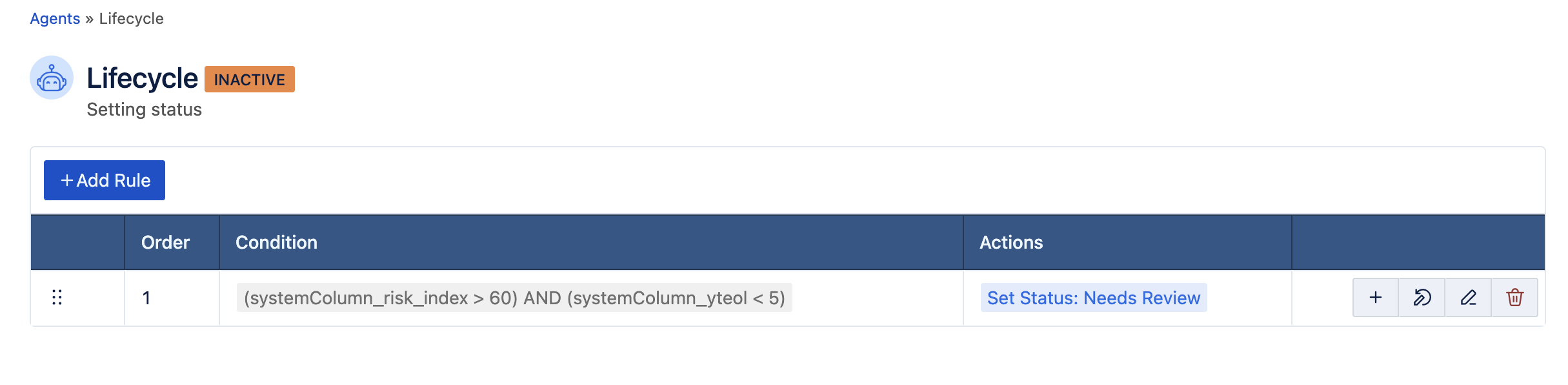Image resolution: width=1568 pixels, height=385 pixels.
Task: Click the plain pencil edit icon for rule 1
Action: [1468, 297]
